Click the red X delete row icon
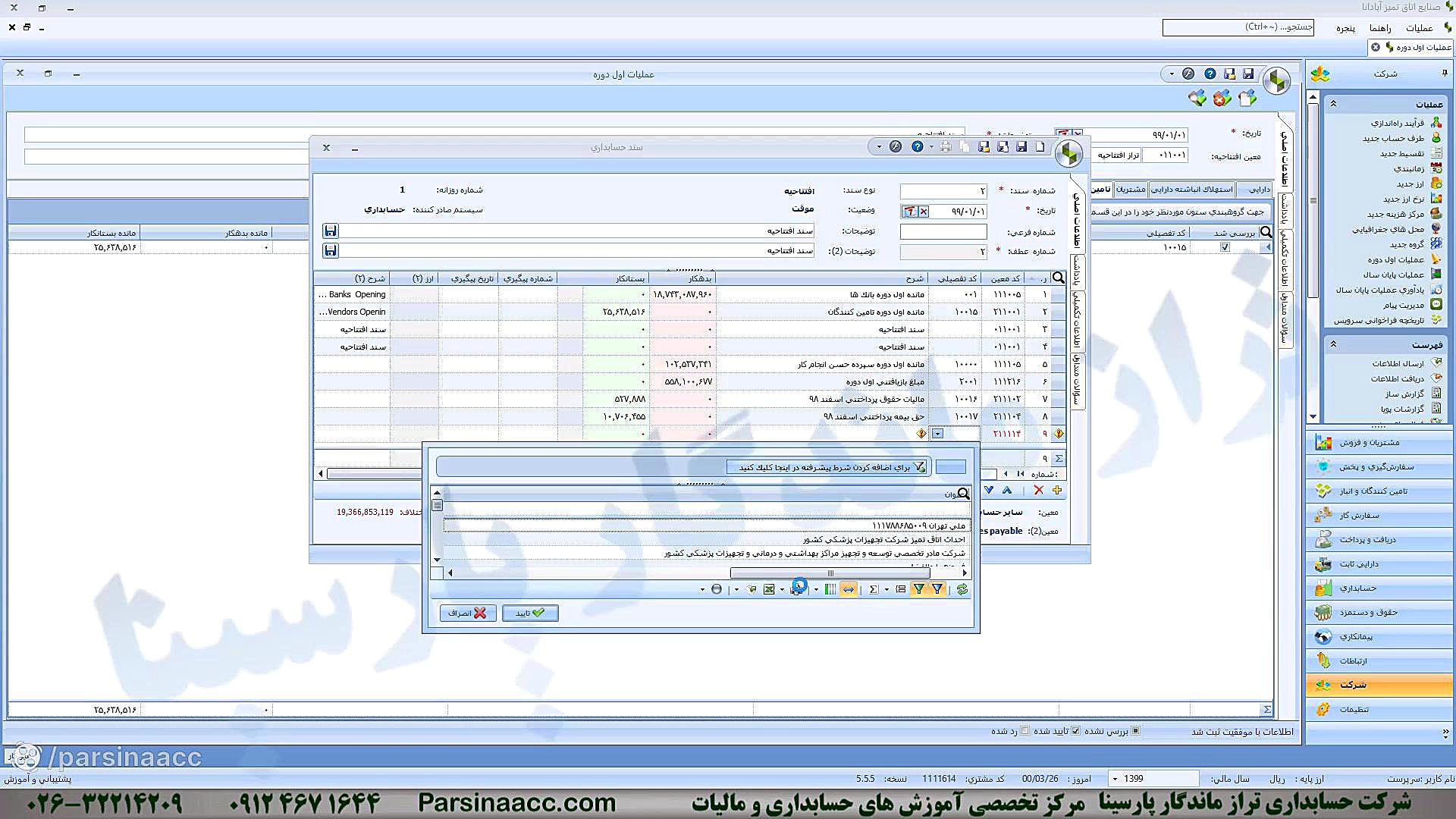 pyautogui.click(x=1038, y=491)
